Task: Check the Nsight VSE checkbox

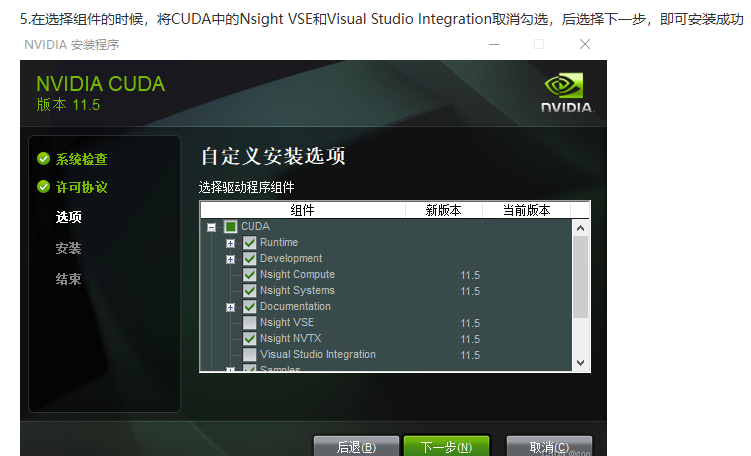Action: (x=250, y=322)
